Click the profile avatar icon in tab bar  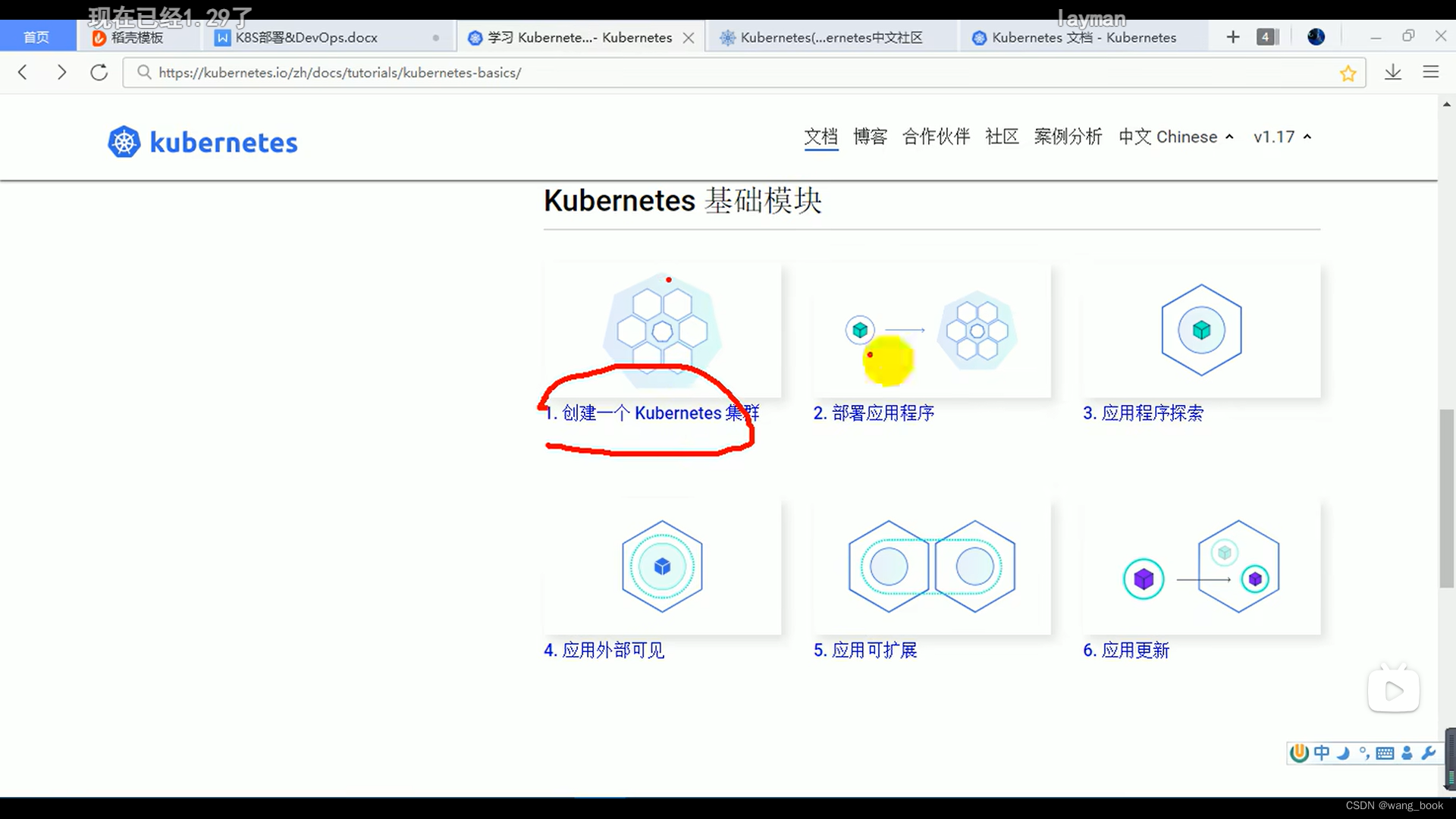(x=1316, y=37)
